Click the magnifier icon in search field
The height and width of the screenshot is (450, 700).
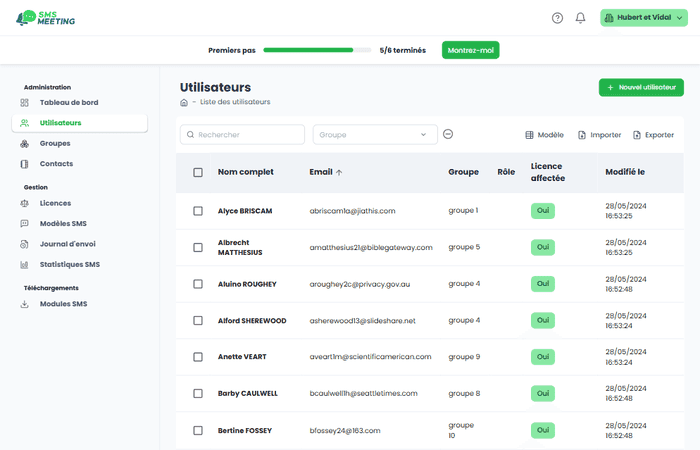point(190,134)
